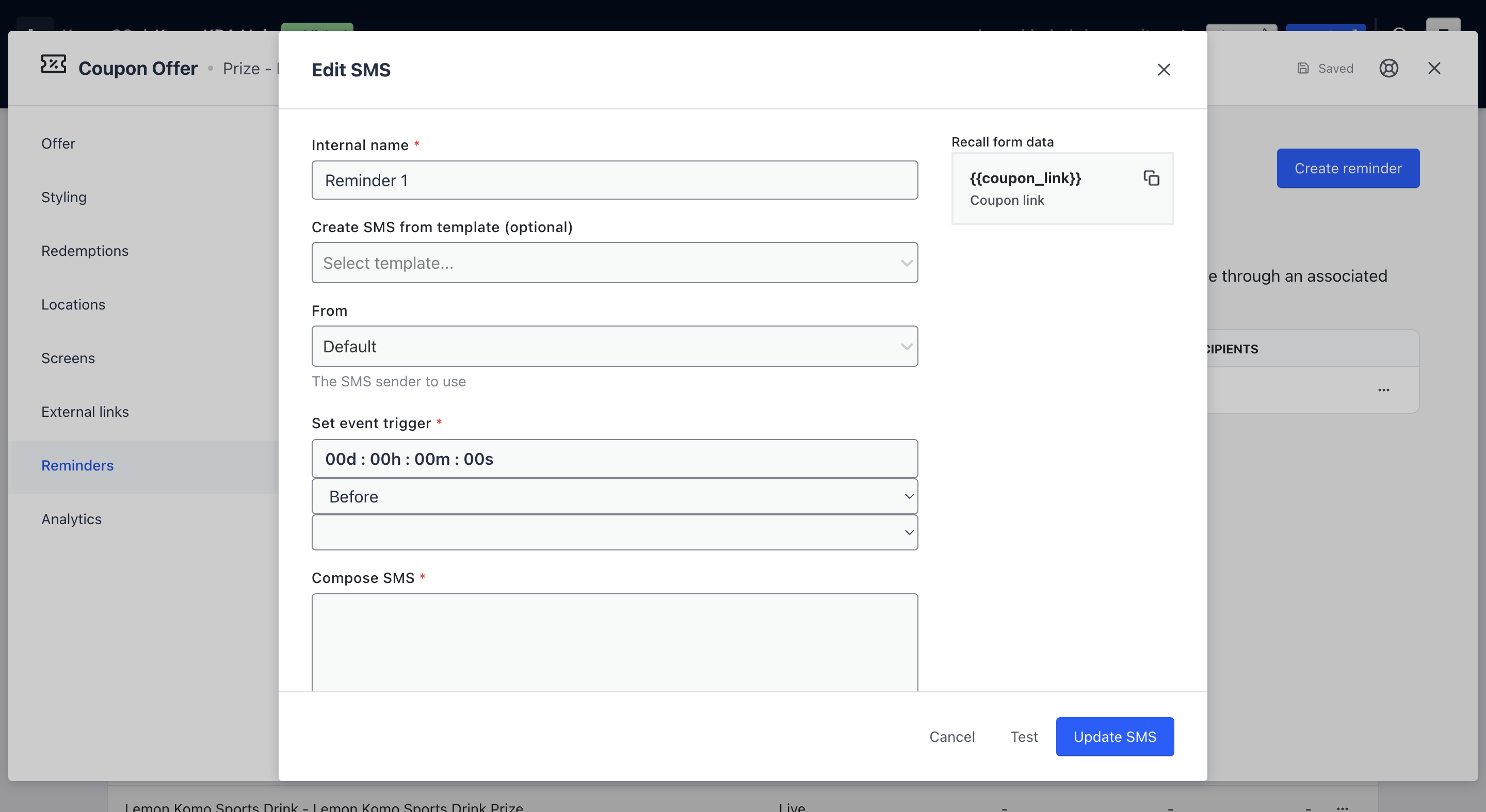1486x812 pixels.
Task: Click the event trigger duration field
Action: click(615, 459)
